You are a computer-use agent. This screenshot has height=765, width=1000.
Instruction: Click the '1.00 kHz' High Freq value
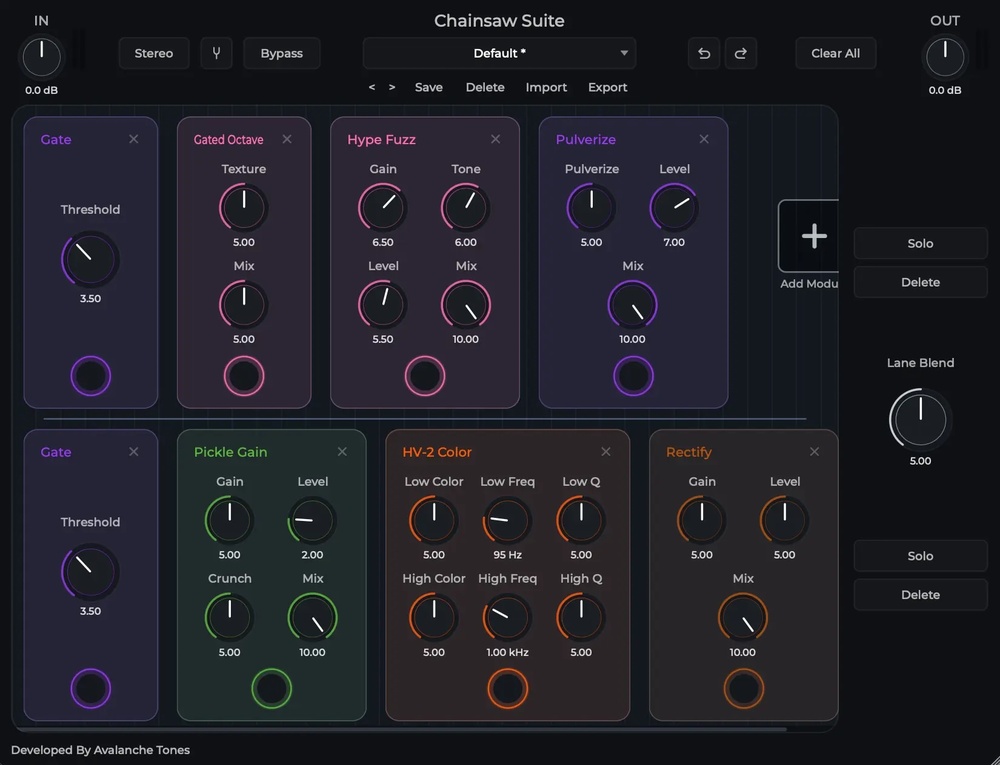coord(508,652)
